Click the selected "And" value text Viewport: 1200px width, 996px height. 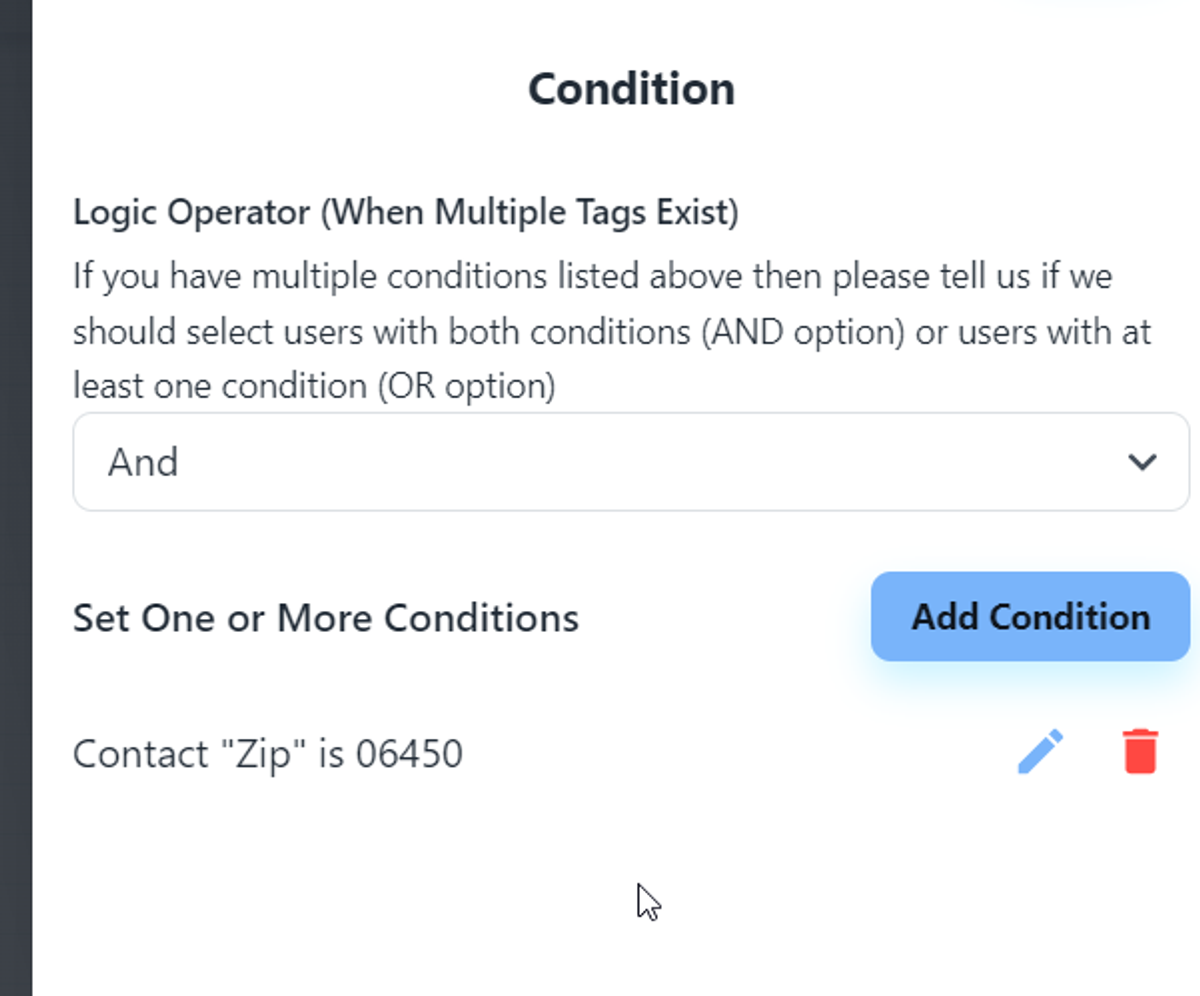pyautogui.click(x=143, y=462)
